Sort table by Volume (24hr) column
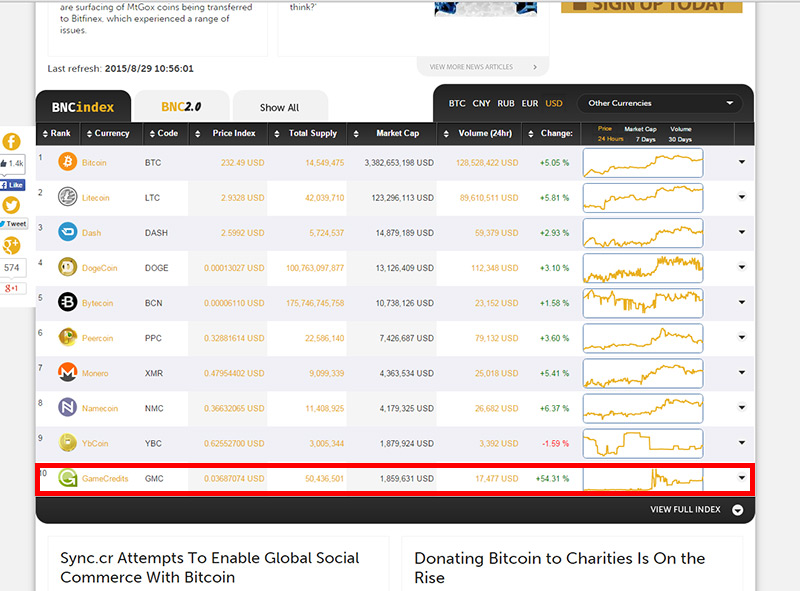Viewport: 800px width, 591px height. tap(478, 133)
